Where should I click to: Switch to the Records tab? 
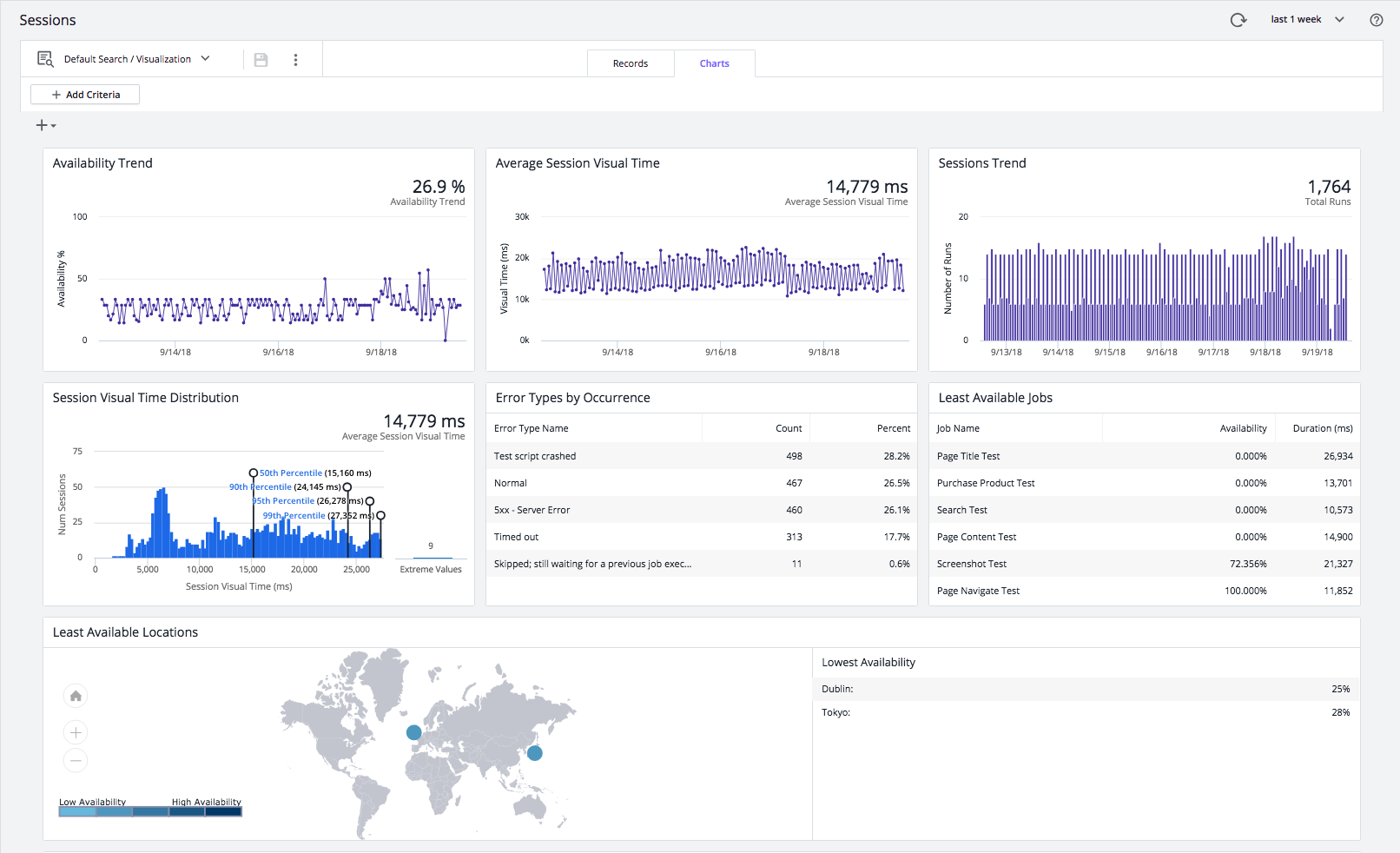631,63
